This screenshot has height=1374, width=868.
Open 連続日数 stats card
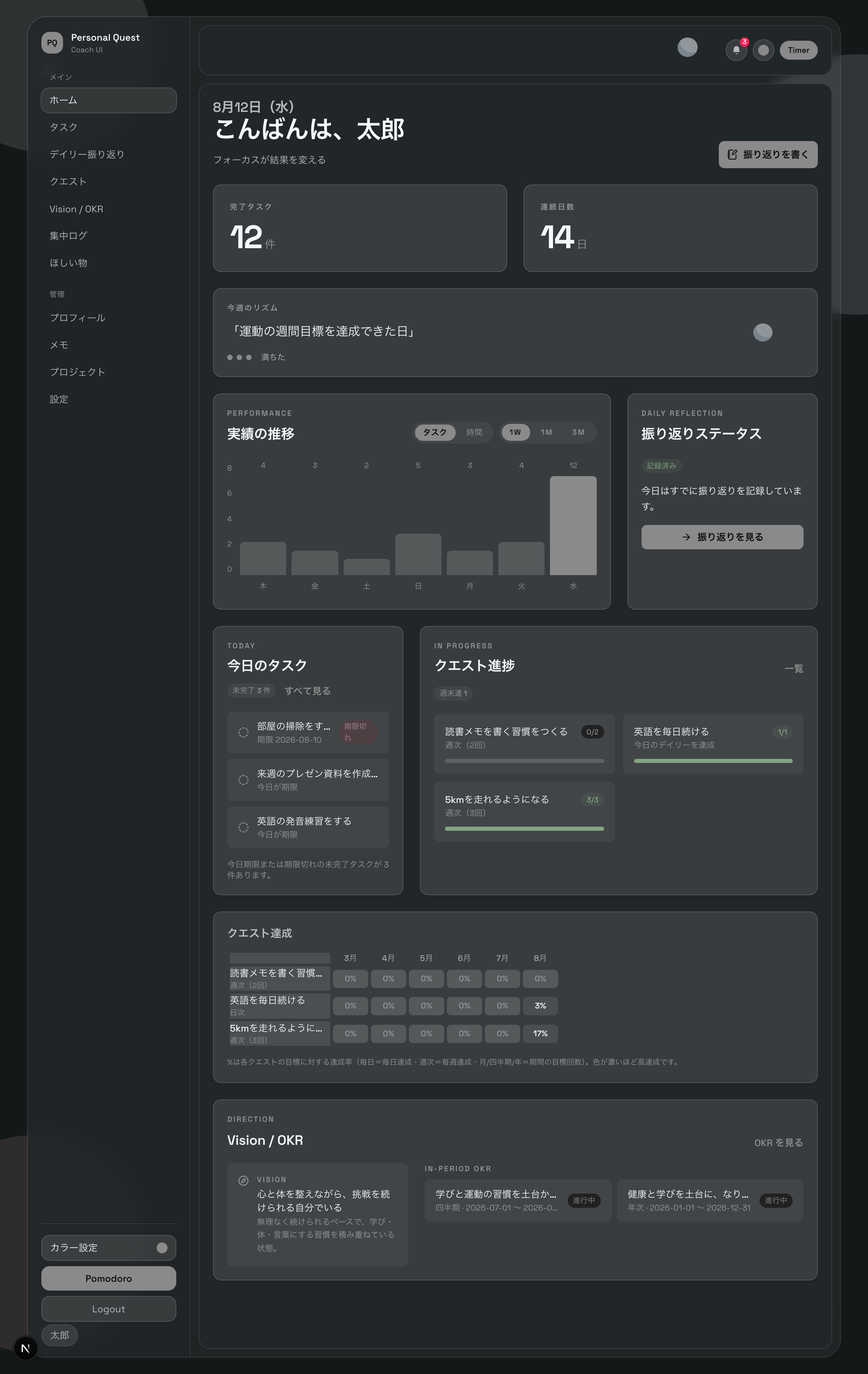(670, 228)
